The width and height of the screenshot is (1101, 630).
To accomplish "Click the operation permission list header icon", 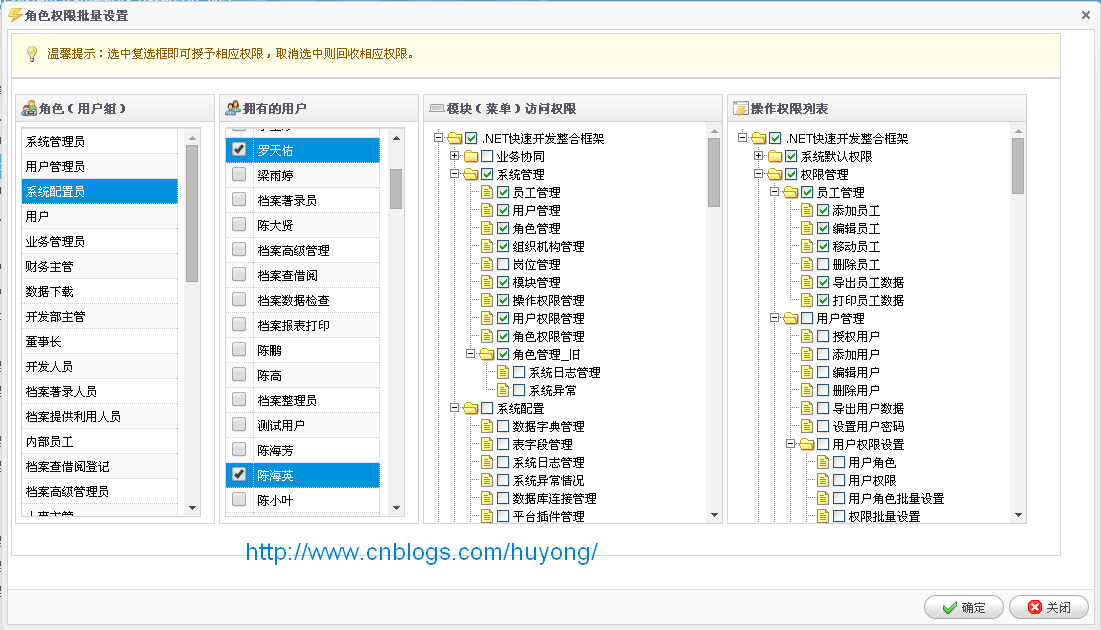I will point(741,108).
